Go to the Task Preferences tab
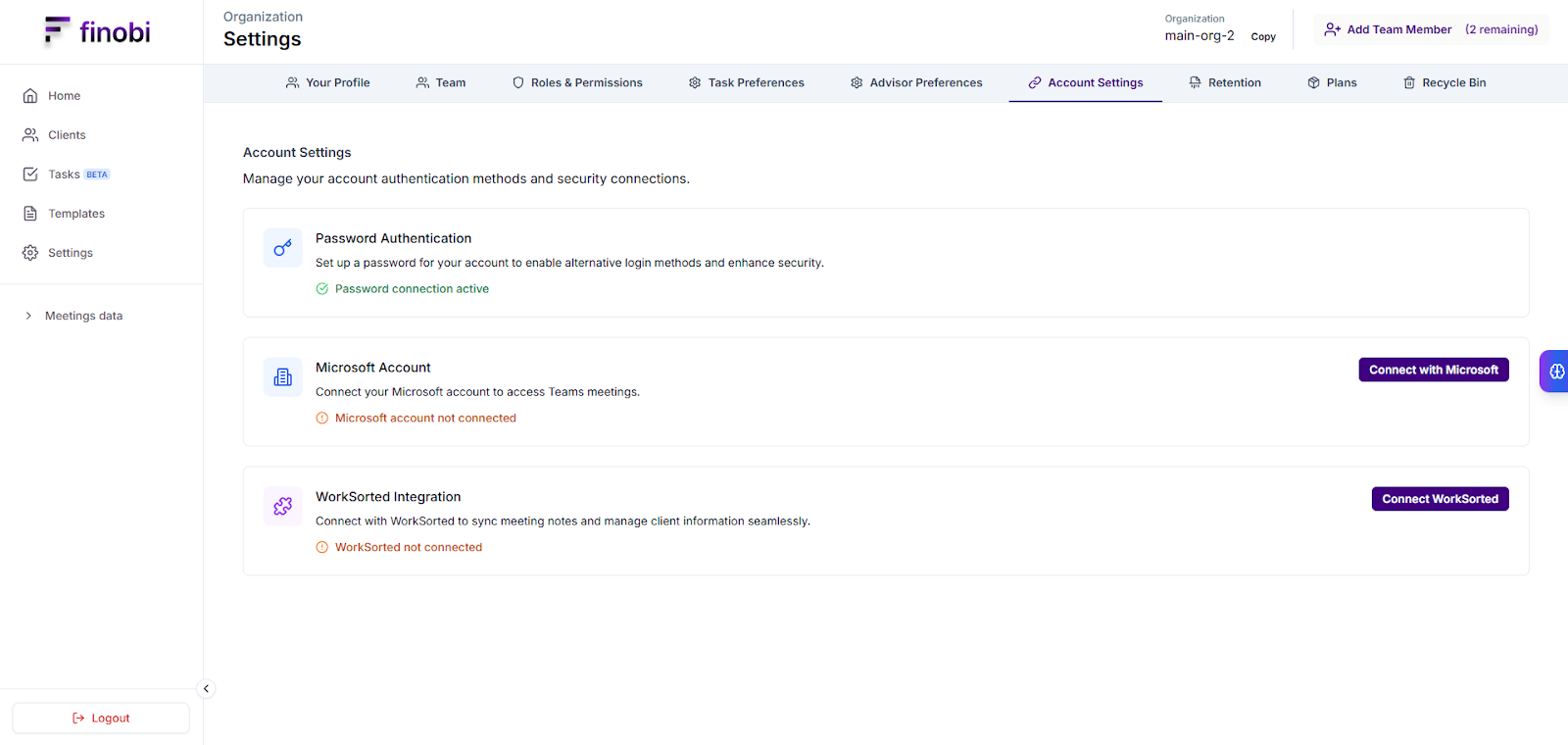The width and height of the screenshot is (1568, 745). 747,83
